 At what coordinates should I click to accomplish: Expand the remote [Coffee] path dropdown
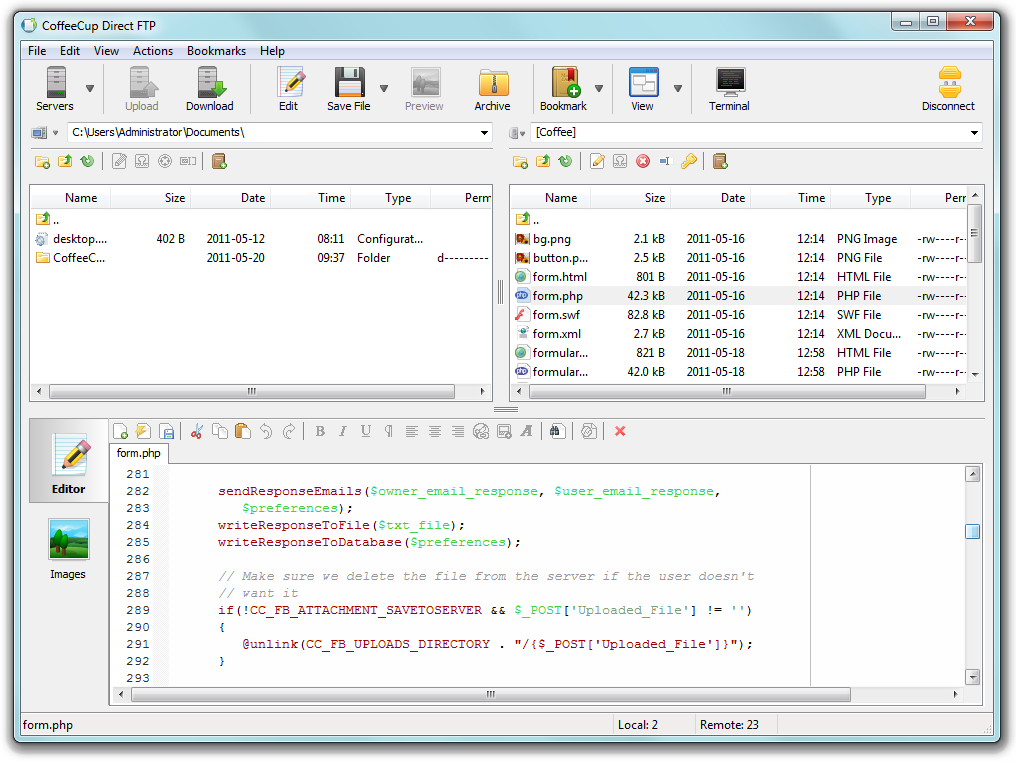(x=974, y=132)
